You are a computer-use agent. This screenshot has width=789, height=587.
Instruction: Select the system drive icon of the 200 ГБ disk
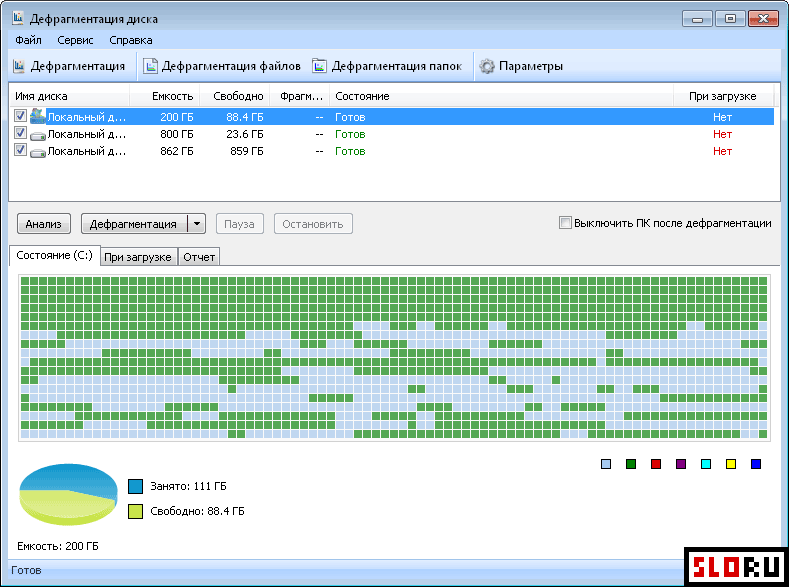[x=38, y=116]
